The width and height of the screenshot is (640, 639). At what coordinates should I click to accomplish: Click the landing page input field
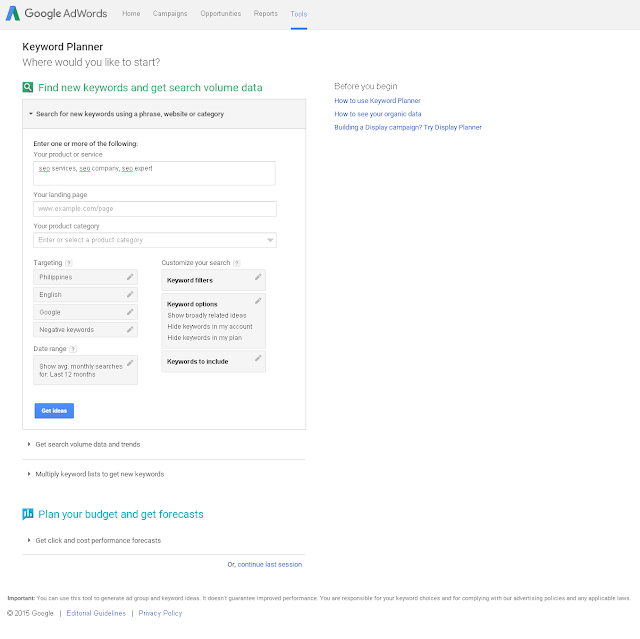[x=155, y=209]
